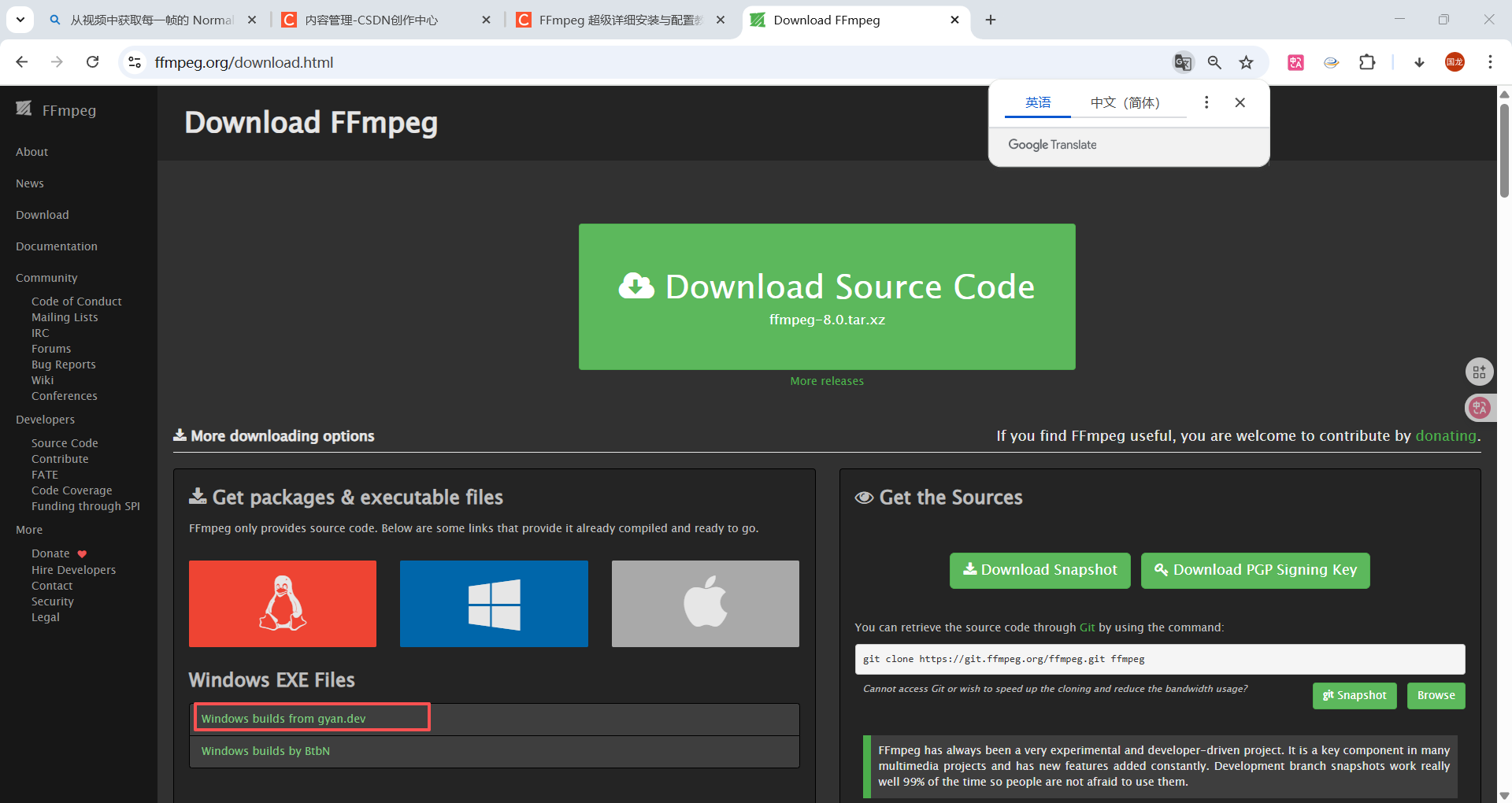Image resolution: width=1512 pixels, height=803 pixels.
Task: Go back to previous page
Action: [x=22, y=62]
